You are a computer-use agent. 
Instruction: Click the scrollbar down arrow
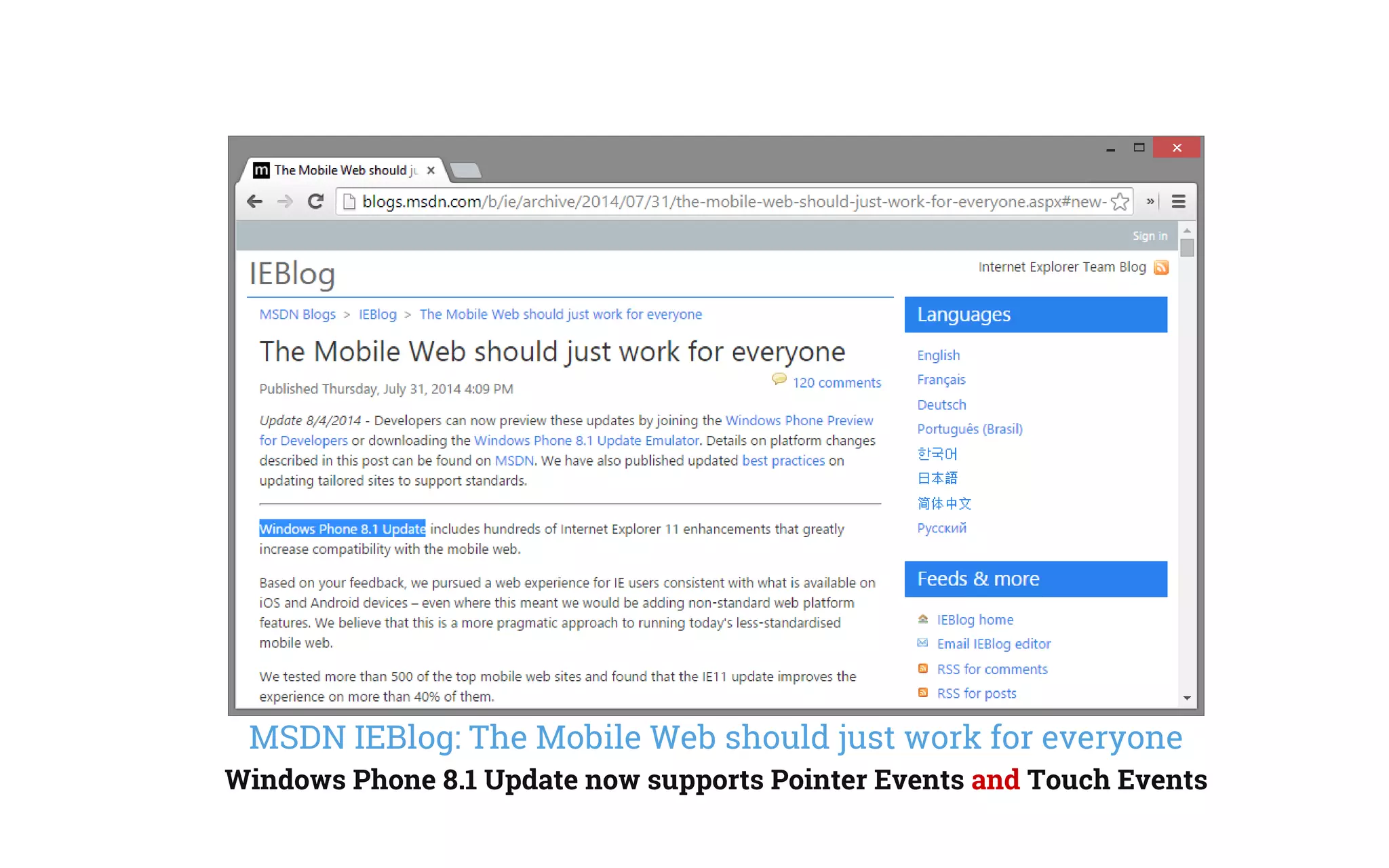tap(1187, 698)
